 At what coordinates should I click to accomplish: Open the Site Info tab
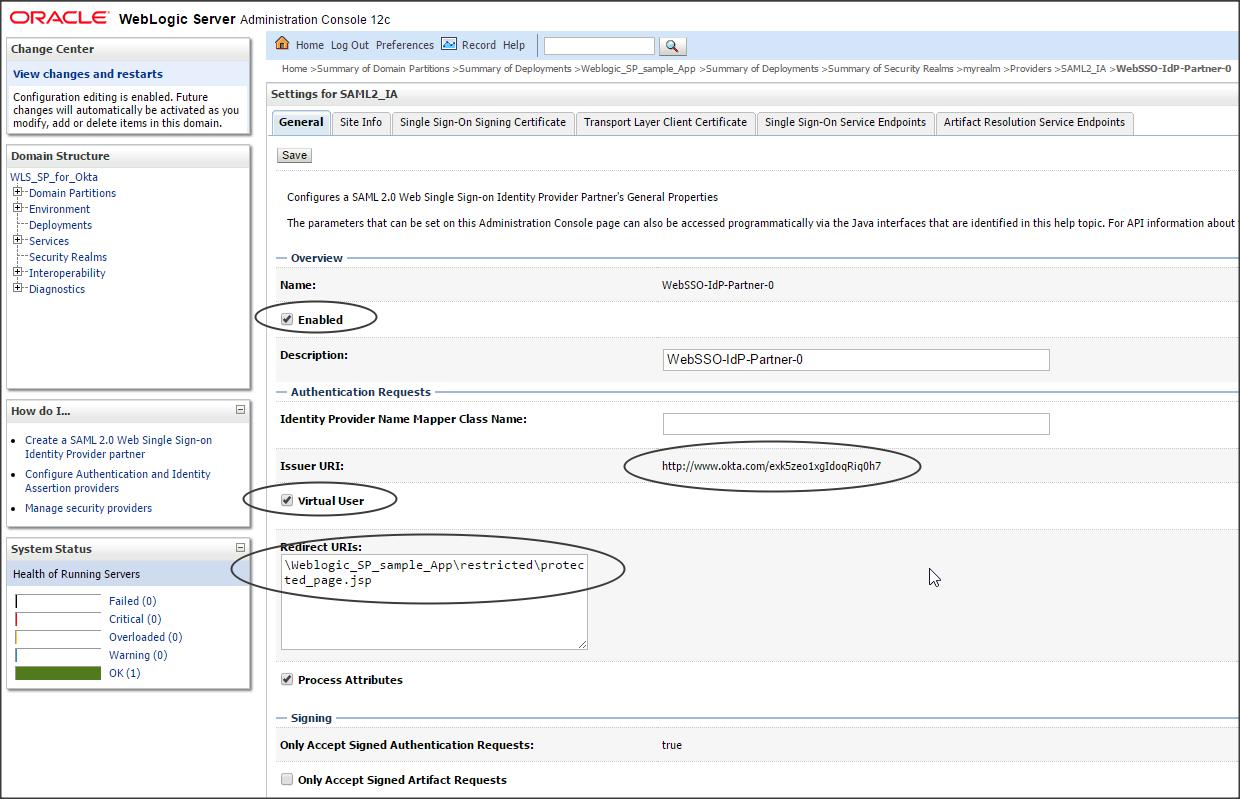(x=361, y=122)
